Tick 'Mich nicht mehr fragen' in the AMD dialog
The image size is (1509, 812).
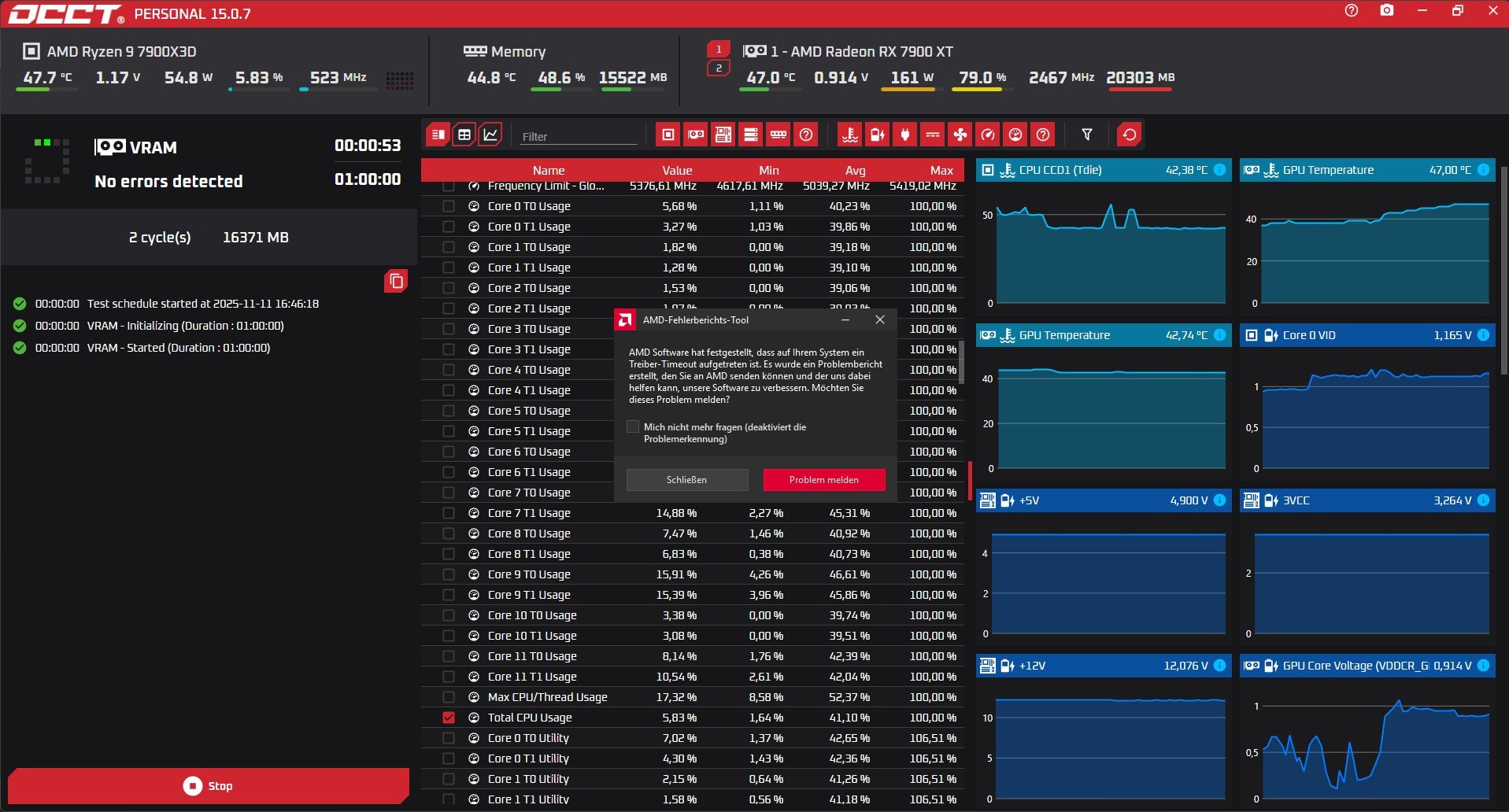pyautogui.click(x=633, y=426)
